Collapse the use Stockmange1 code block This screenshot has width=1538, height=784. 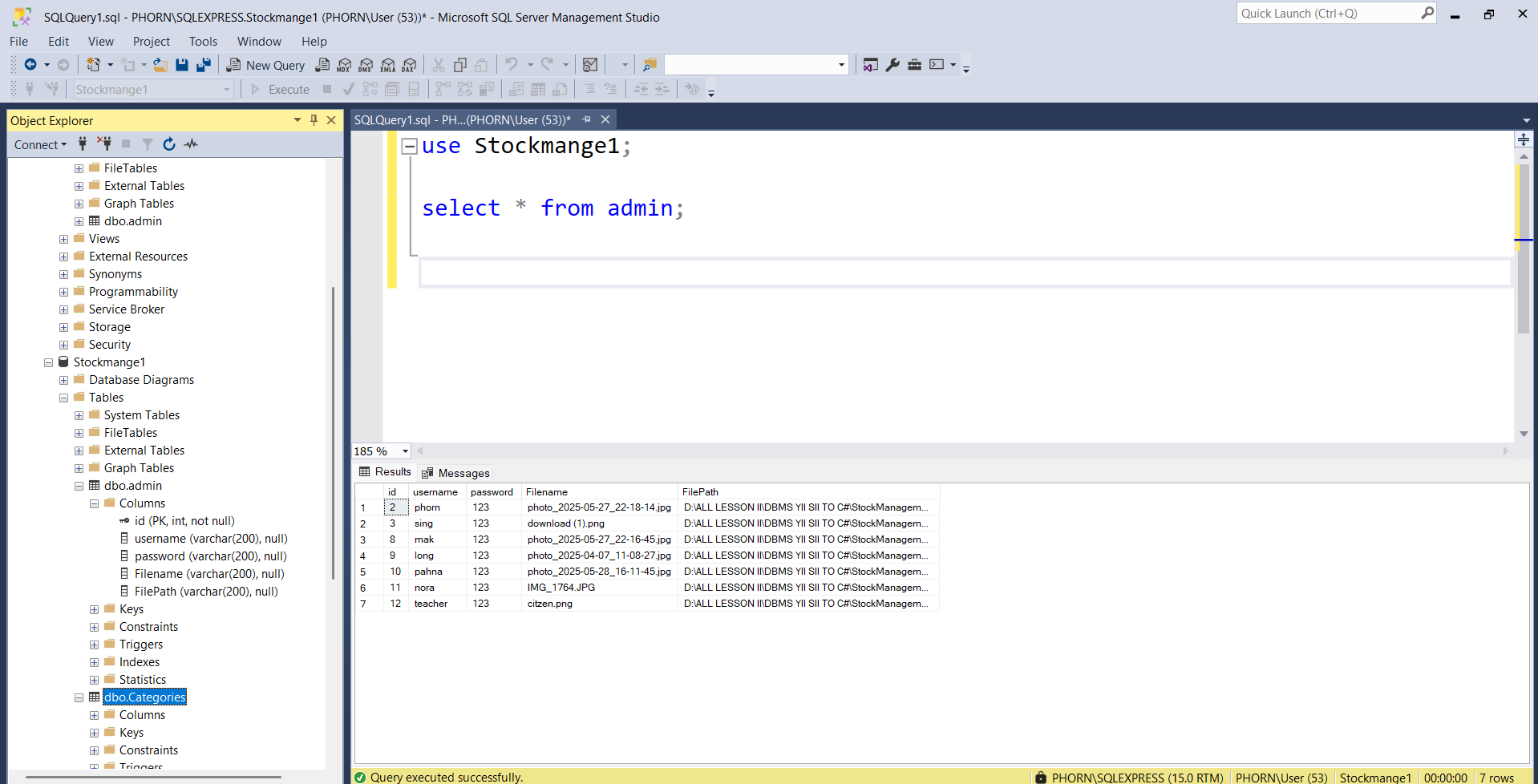(409, 146)
